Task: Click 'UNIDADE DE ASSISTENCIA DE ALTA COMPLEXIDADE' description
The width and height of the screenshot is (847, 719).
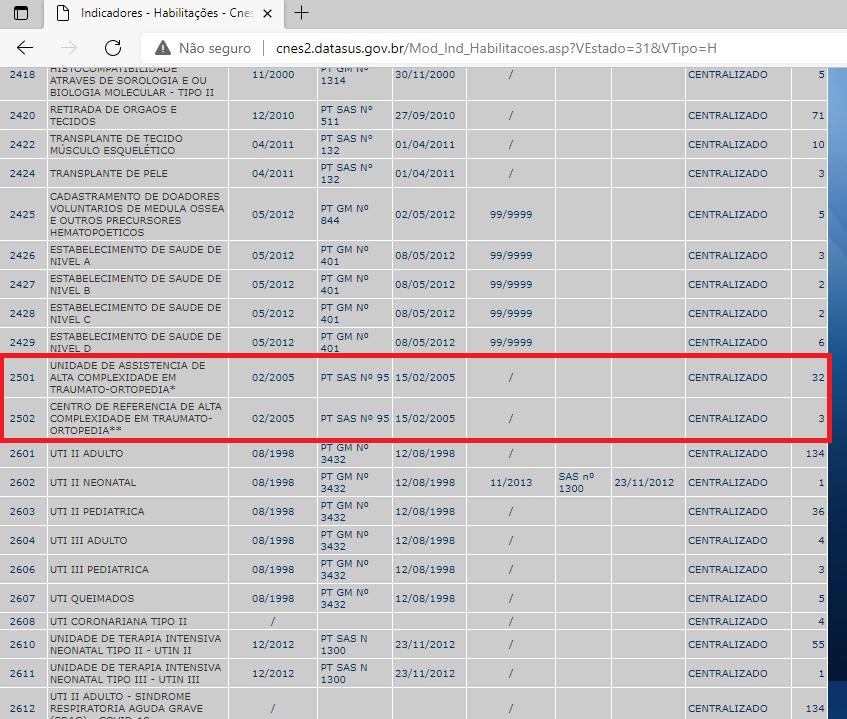Action: (x=127, y=378)
